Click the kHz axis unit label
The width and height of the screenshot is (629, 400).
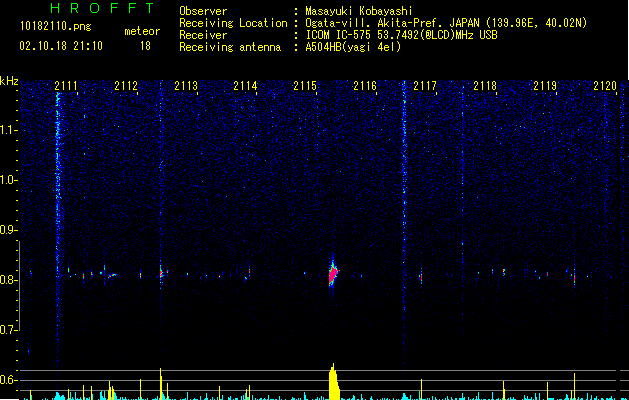tap(9, 81)
